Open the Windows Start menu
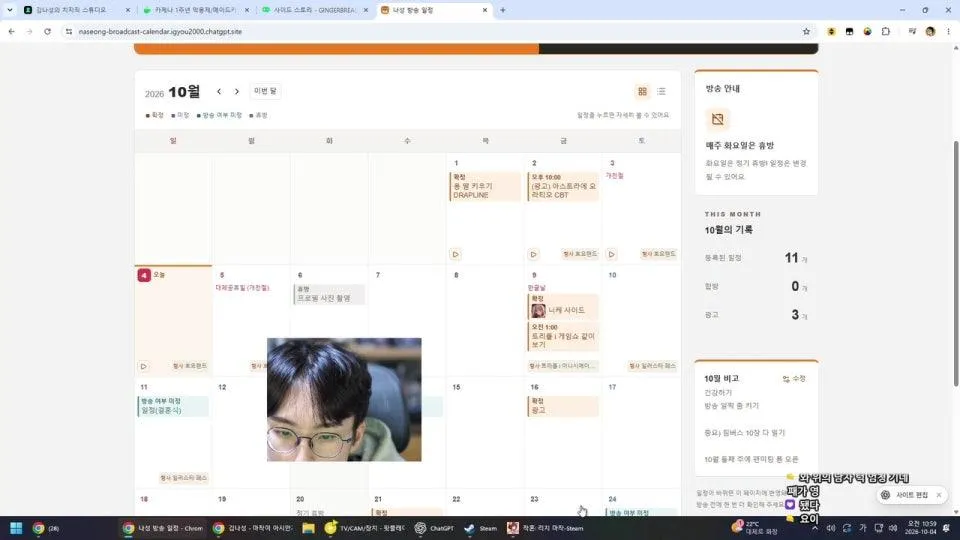Image resolution: width=960 pixels, height=540 pixels. click(x=17, y=528)
